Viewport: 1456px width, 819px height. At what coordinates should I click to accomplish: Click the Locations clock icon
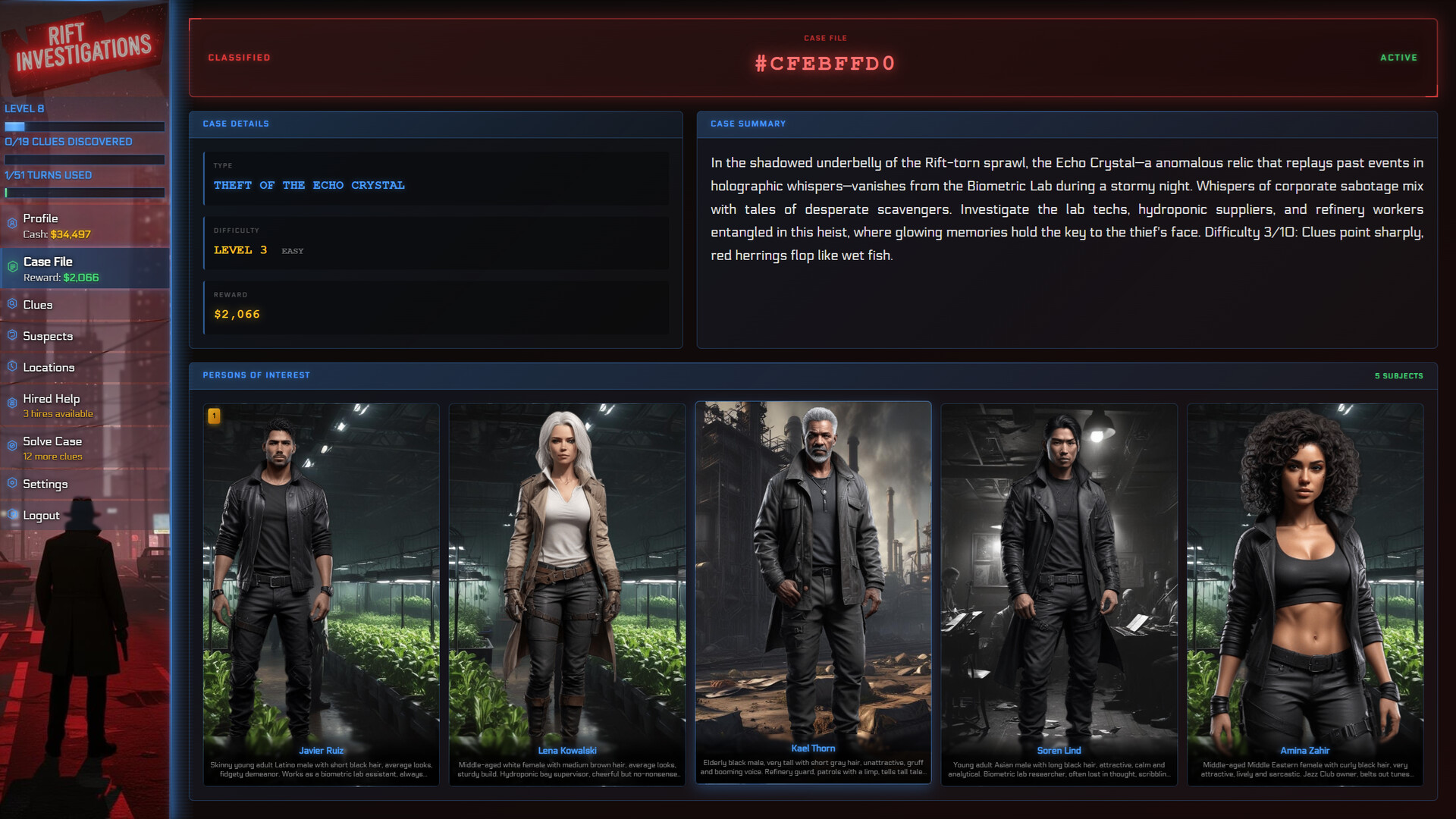tap(12, 366)
